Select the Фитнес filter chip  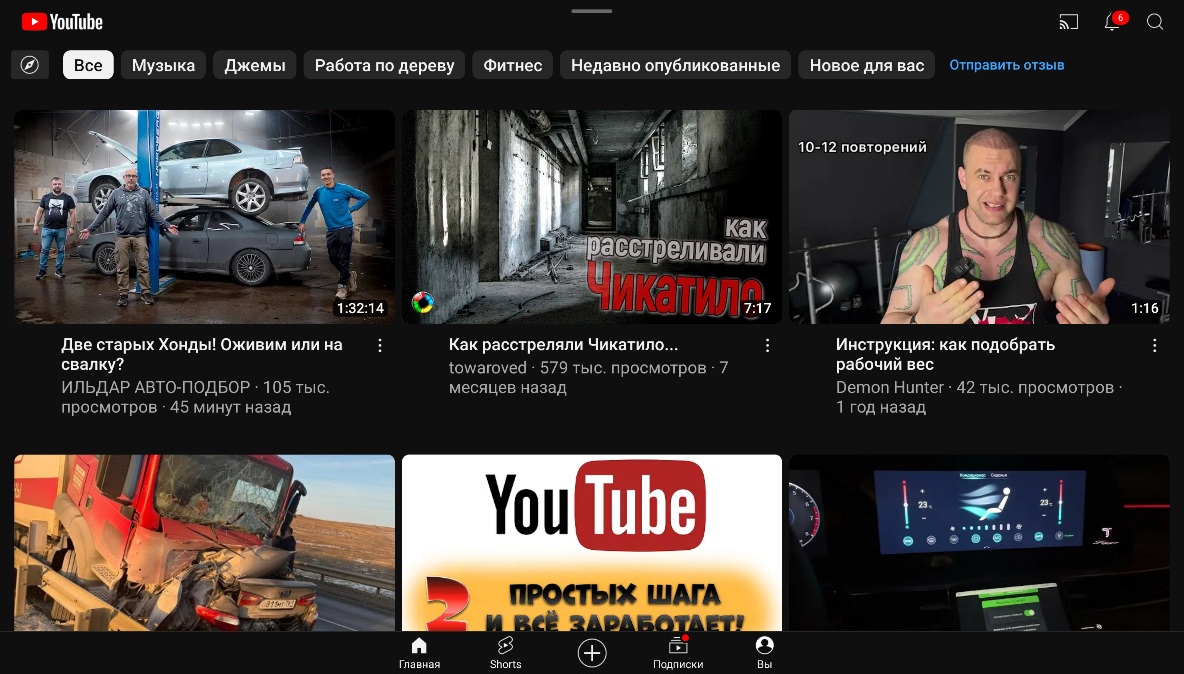[x=513, y=65]
